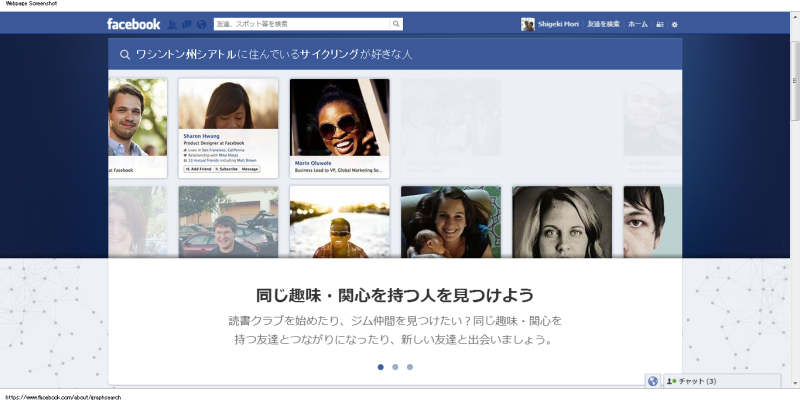Open friend requests icon in top bar

173,24
